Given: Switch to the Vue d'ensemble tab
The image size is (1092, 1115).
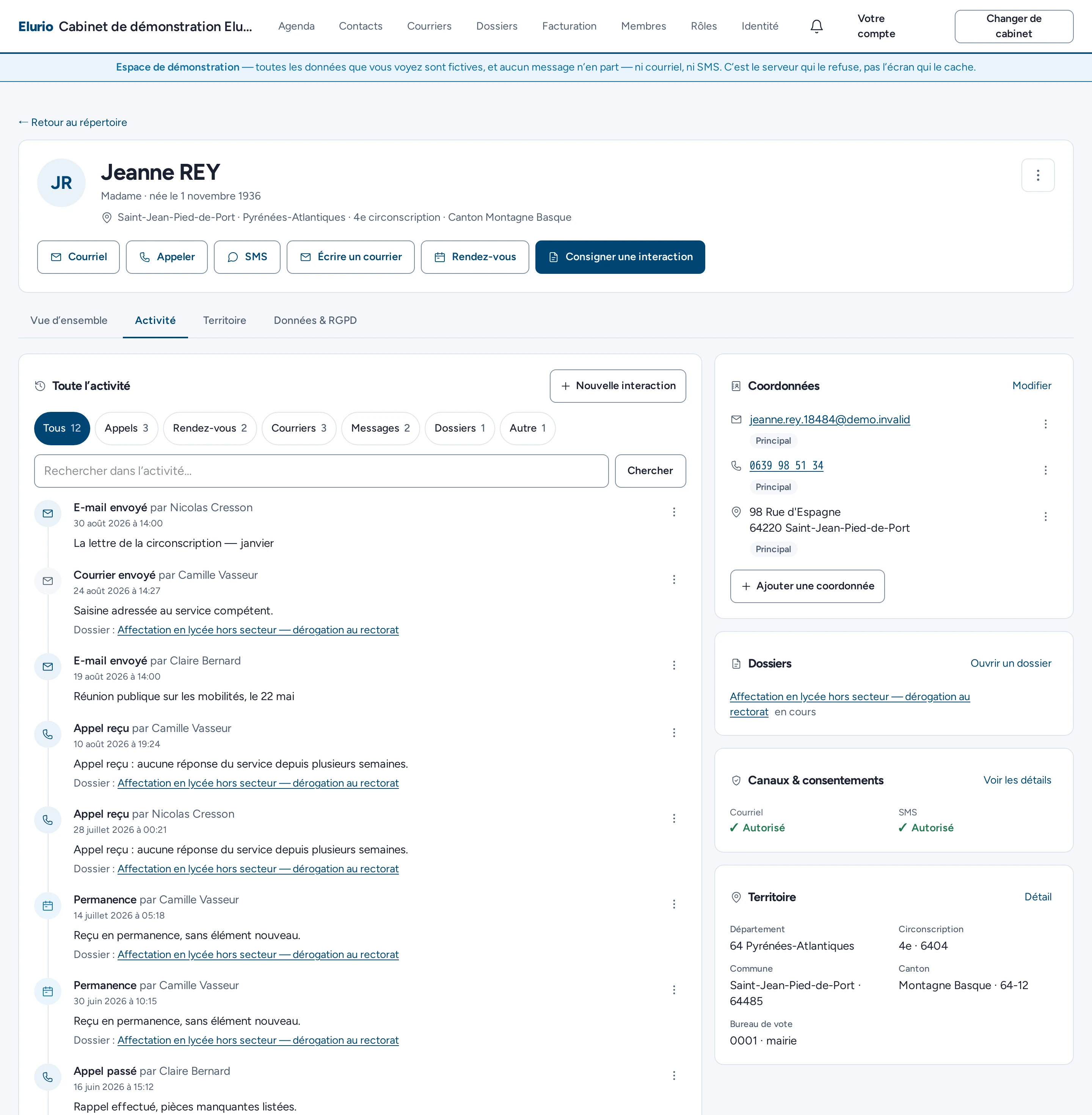Looking at the screenshot, I should click(69, 320).
